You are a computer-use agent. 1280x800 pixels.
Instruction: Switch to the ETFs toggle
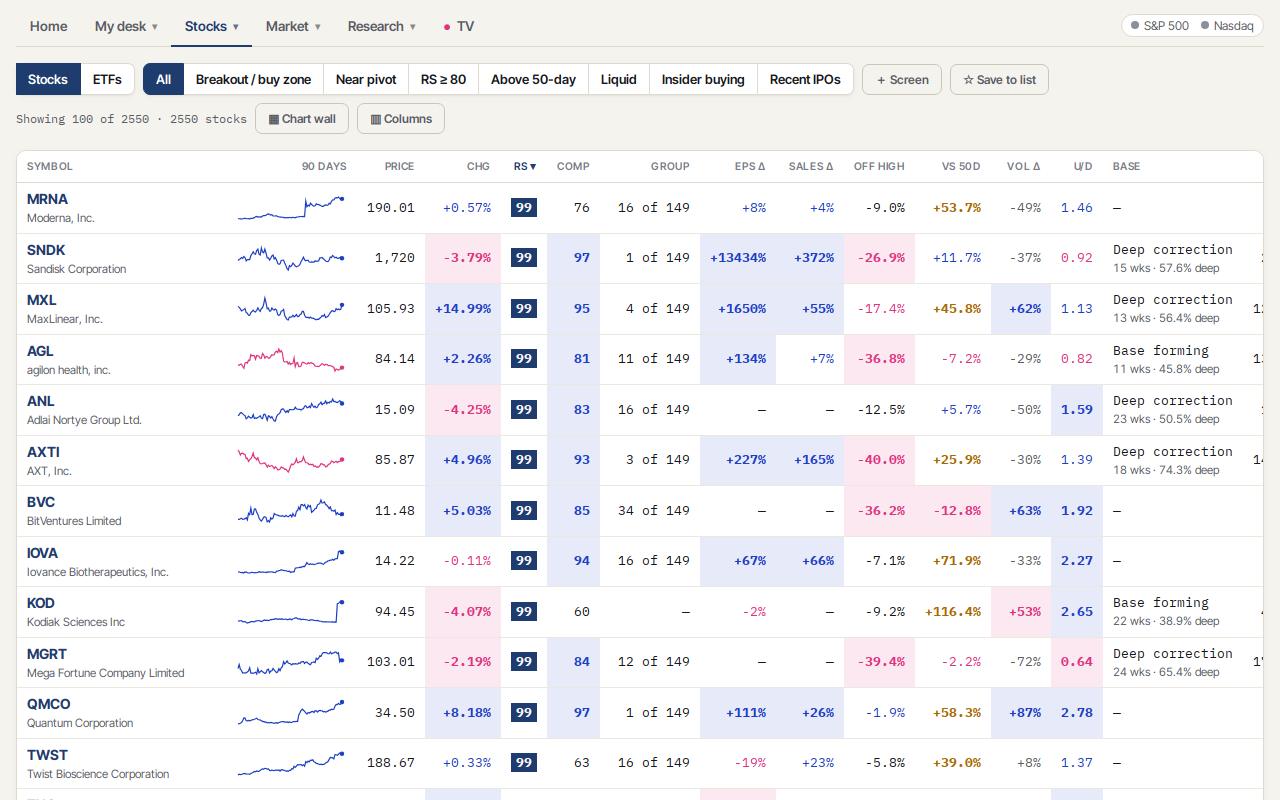pyautogui.click(x=107, y=79)
